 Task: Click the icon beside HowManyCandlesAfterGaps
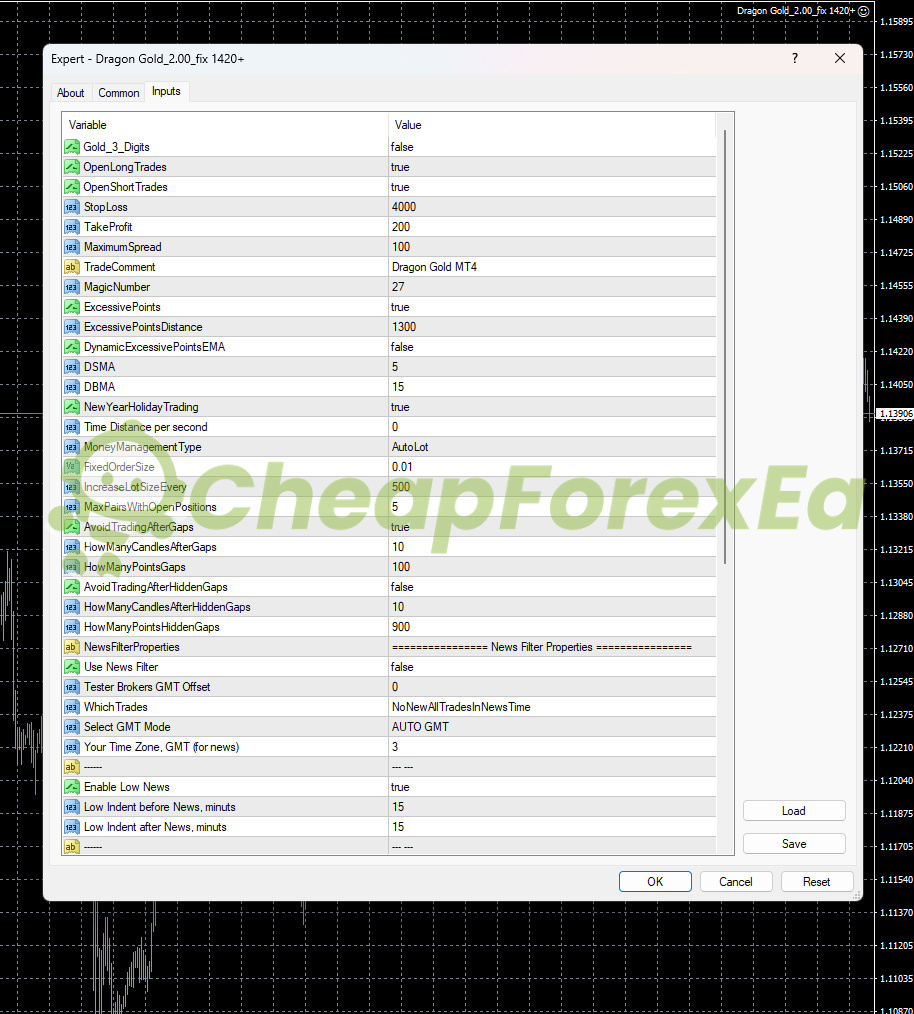(72, 547)
